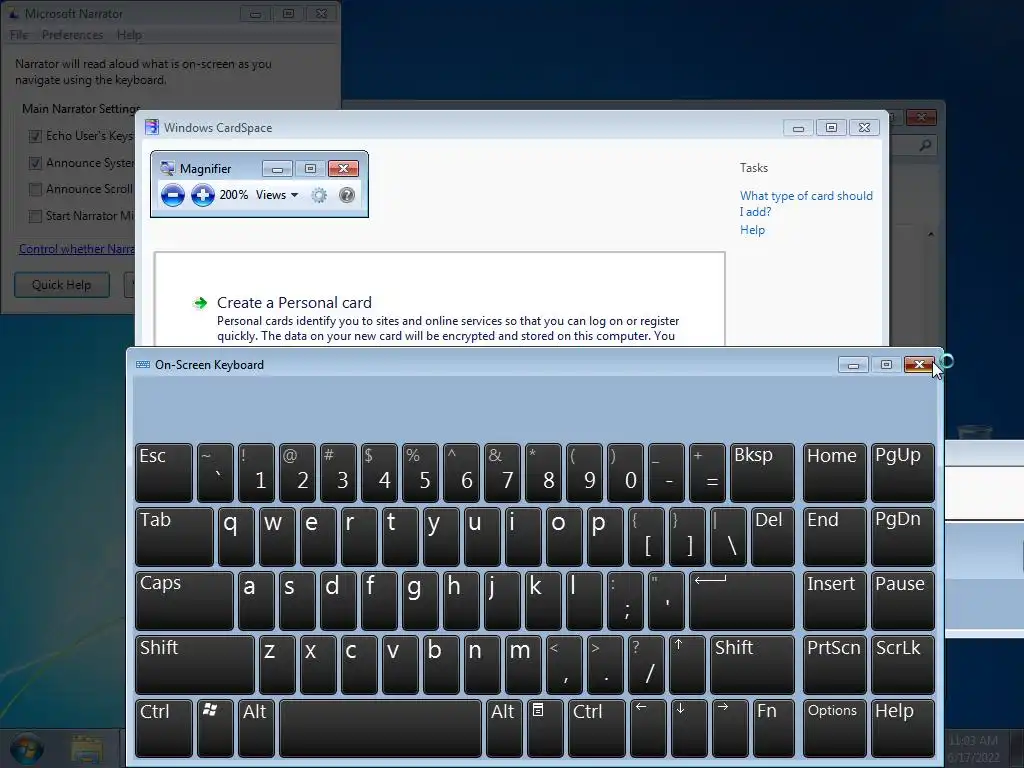
Task: Toggle the left Ctrl key
Action: pos(164,728)
